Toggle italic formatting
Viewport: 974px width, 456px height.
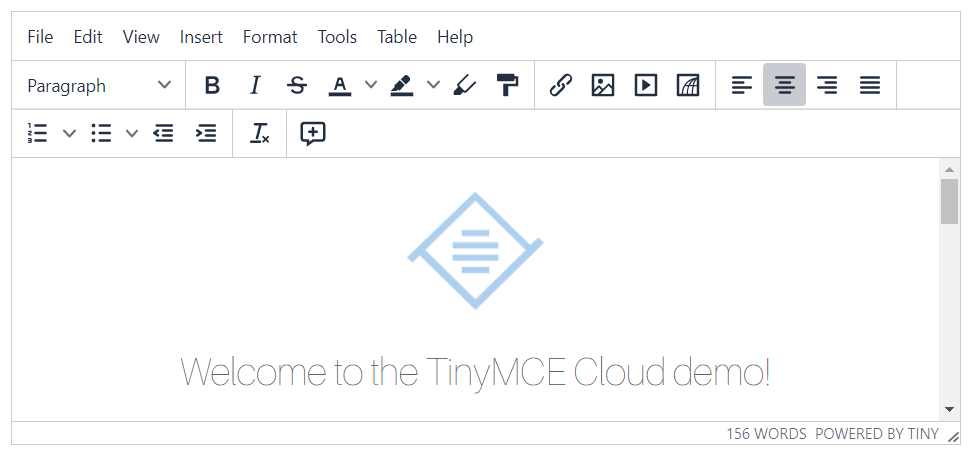pos(254,85)
